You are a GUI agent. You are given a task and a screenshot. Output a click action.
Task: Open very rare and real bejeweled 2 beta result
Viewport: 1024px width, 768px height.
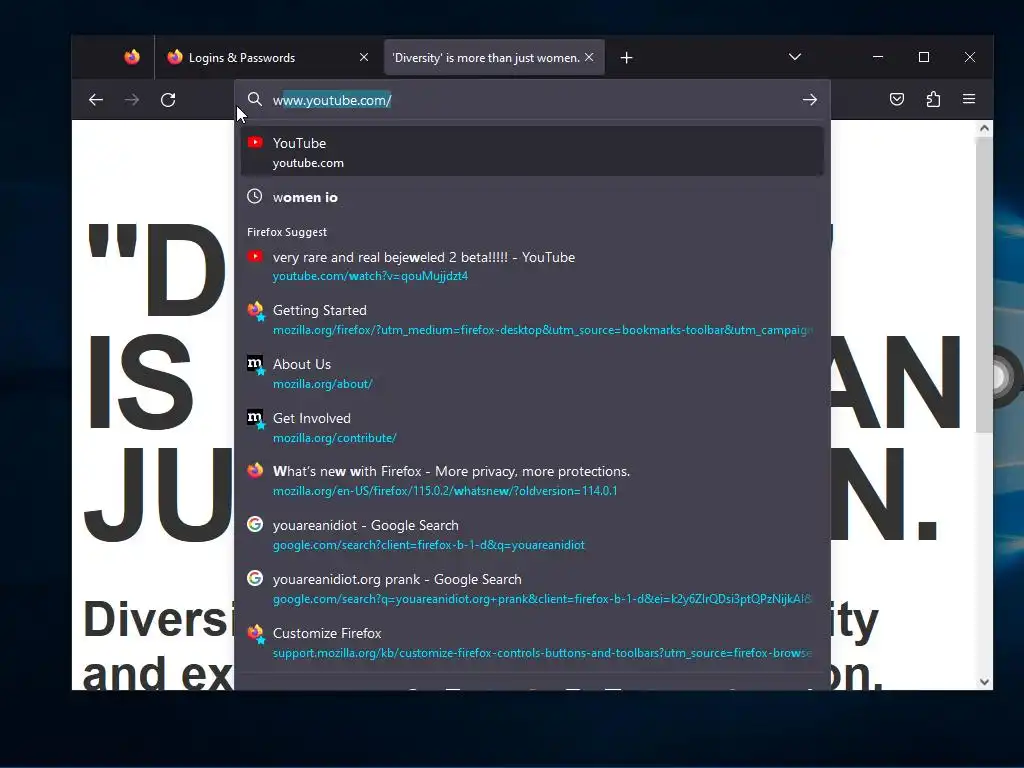pos(532,266)
